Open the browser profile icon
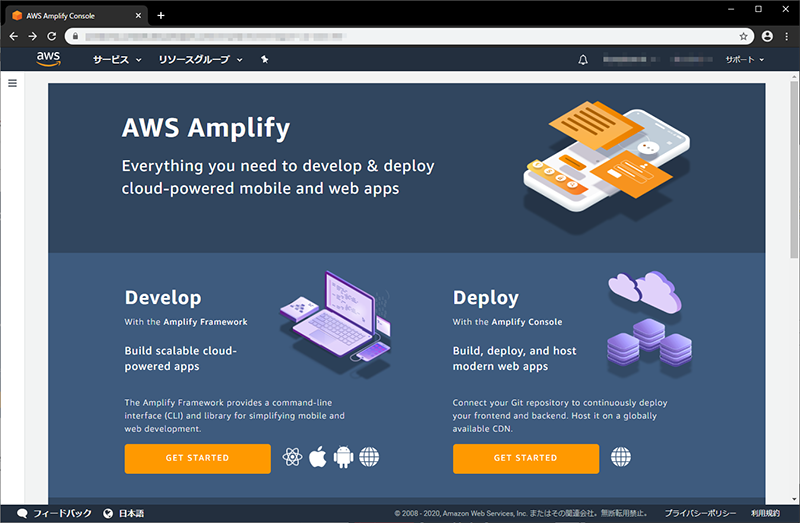800x523 pixels. pos(767,36)
